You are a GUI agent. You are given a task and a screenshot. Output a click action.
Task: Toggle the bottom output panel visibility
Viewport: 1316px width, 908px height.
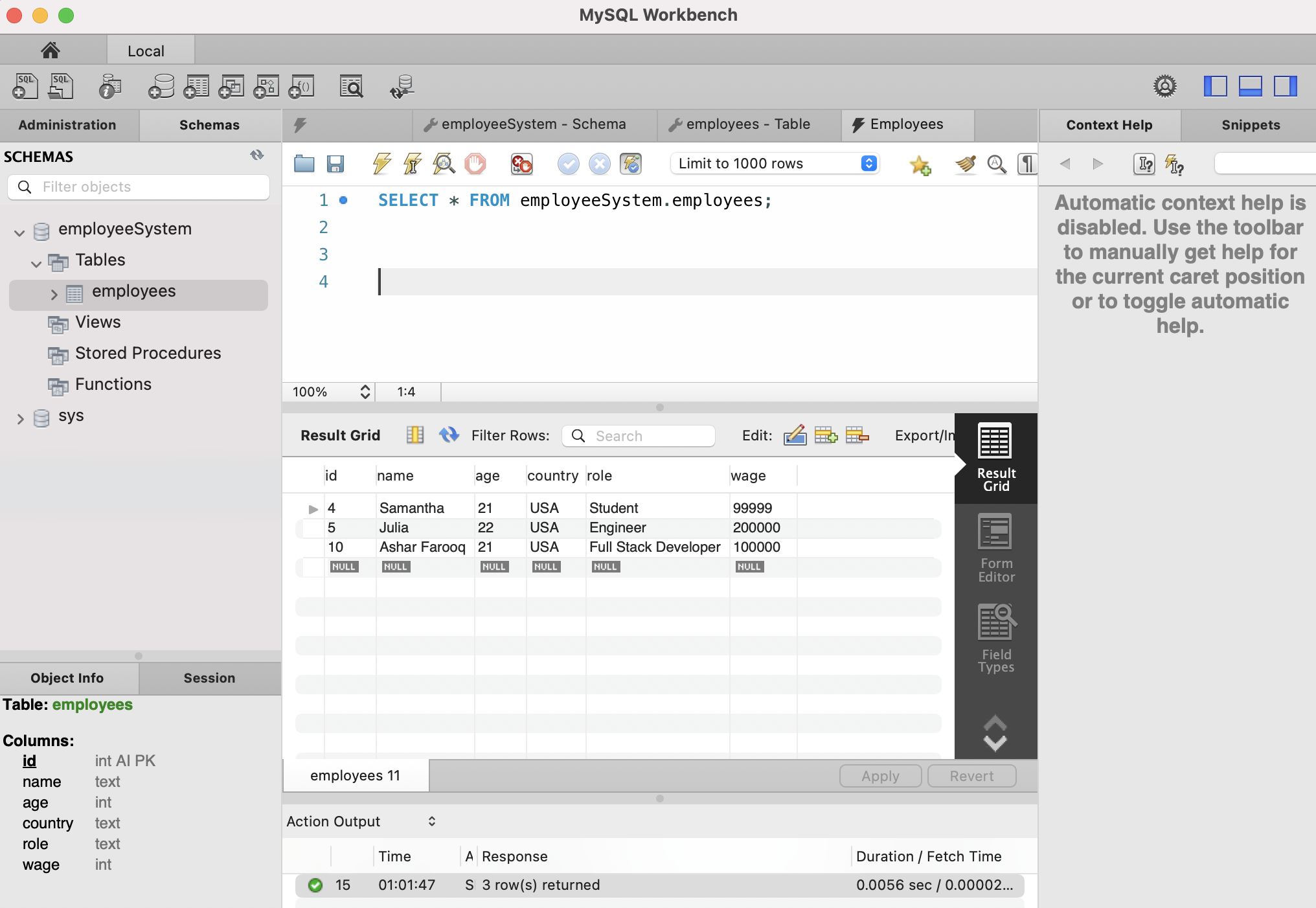[1250, 86]
